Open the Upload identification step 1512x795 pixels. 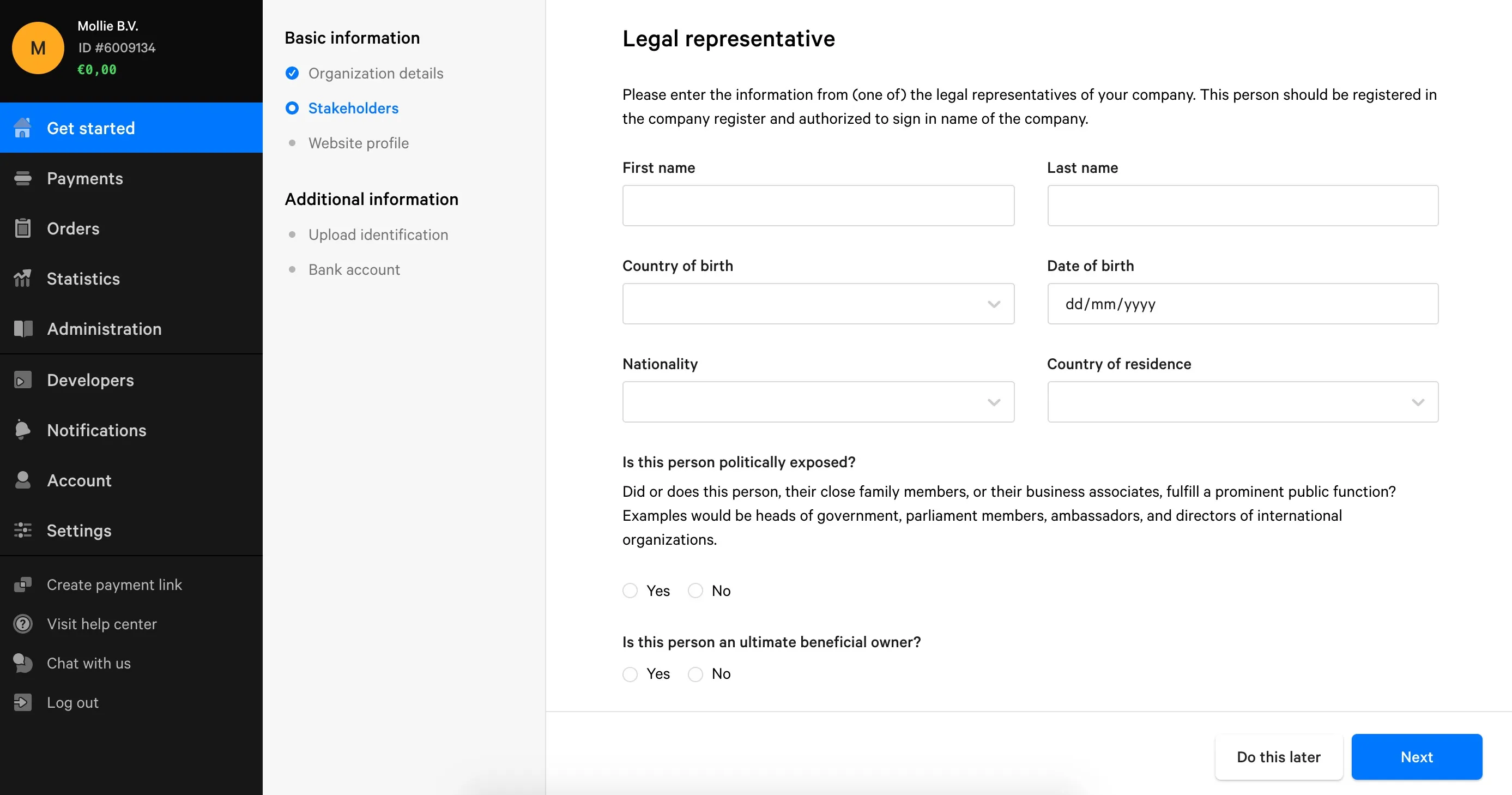(378, 234)
